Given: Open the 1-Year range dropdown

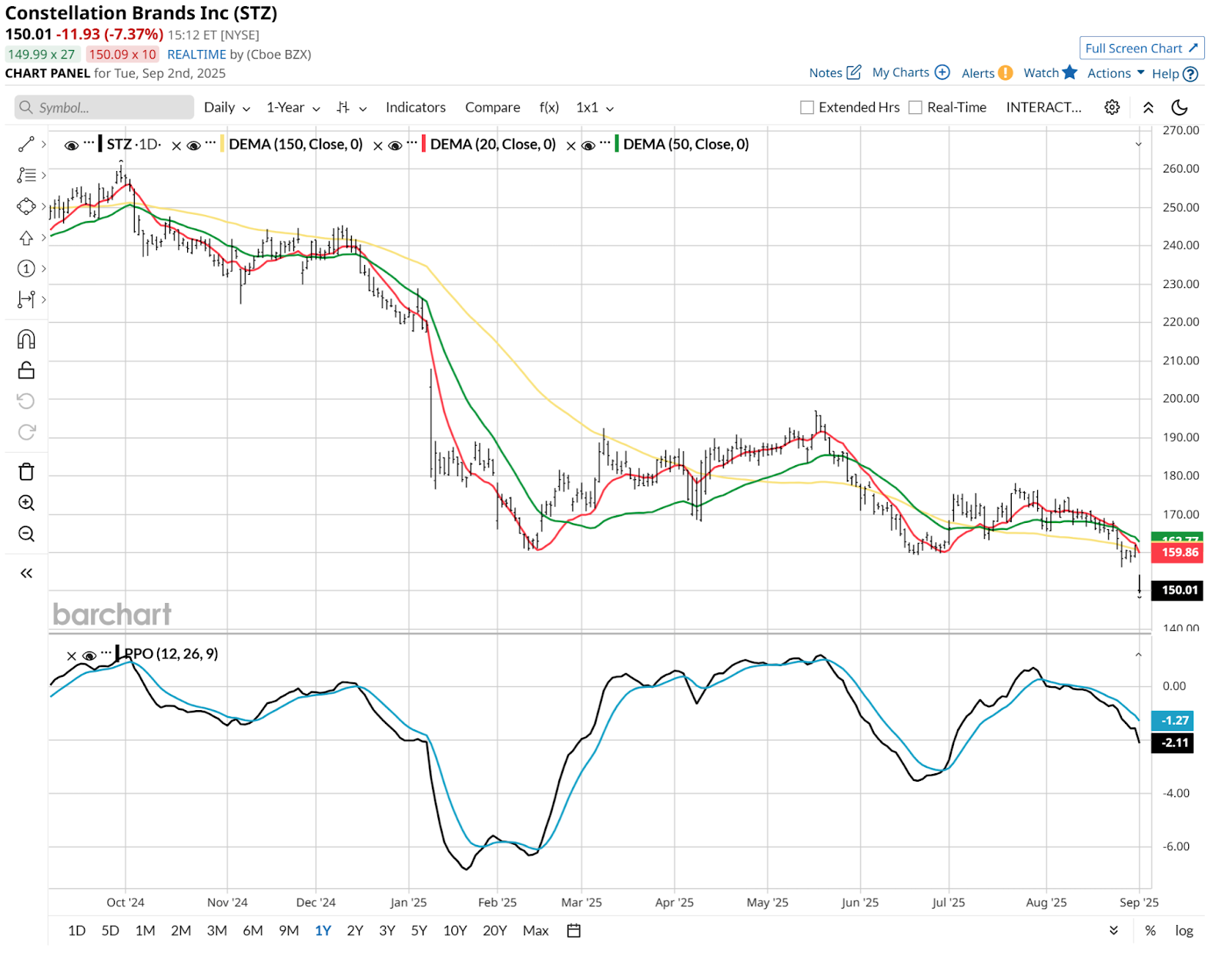Looking at the screenshot, I should (293, 108).
